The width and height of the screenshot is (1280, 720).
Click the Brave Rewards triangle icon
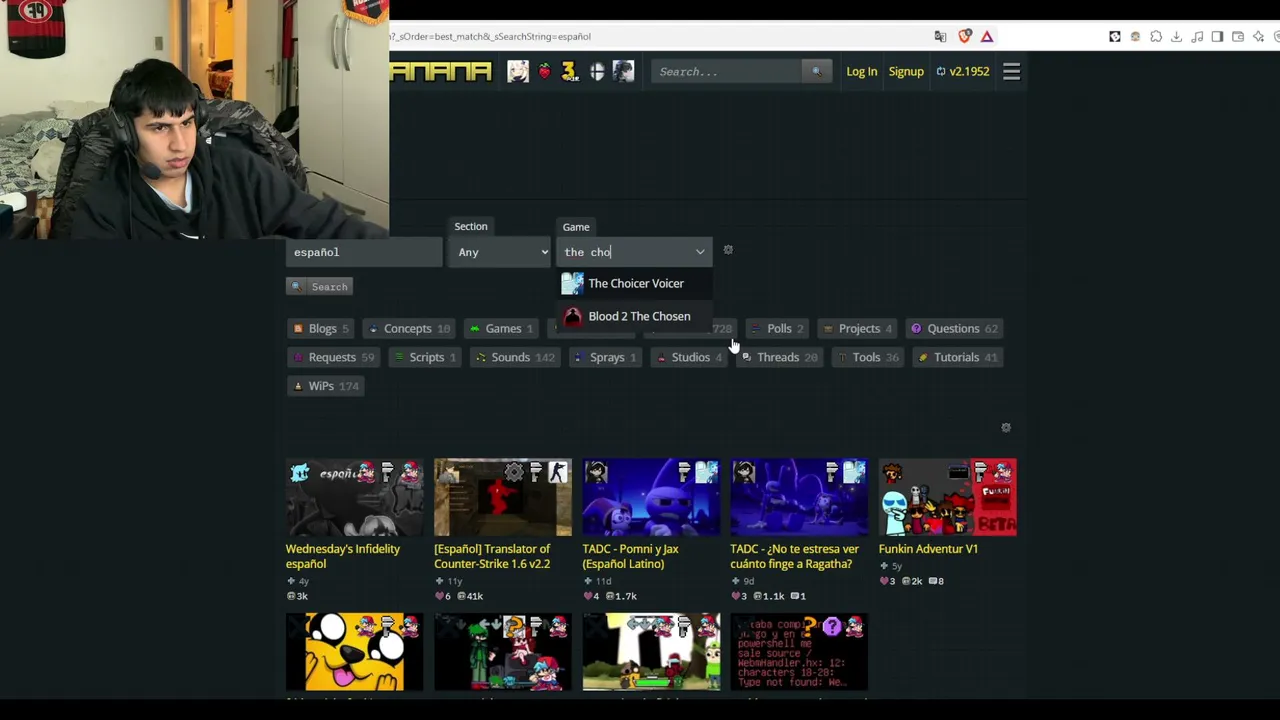(x=987, y=37)
